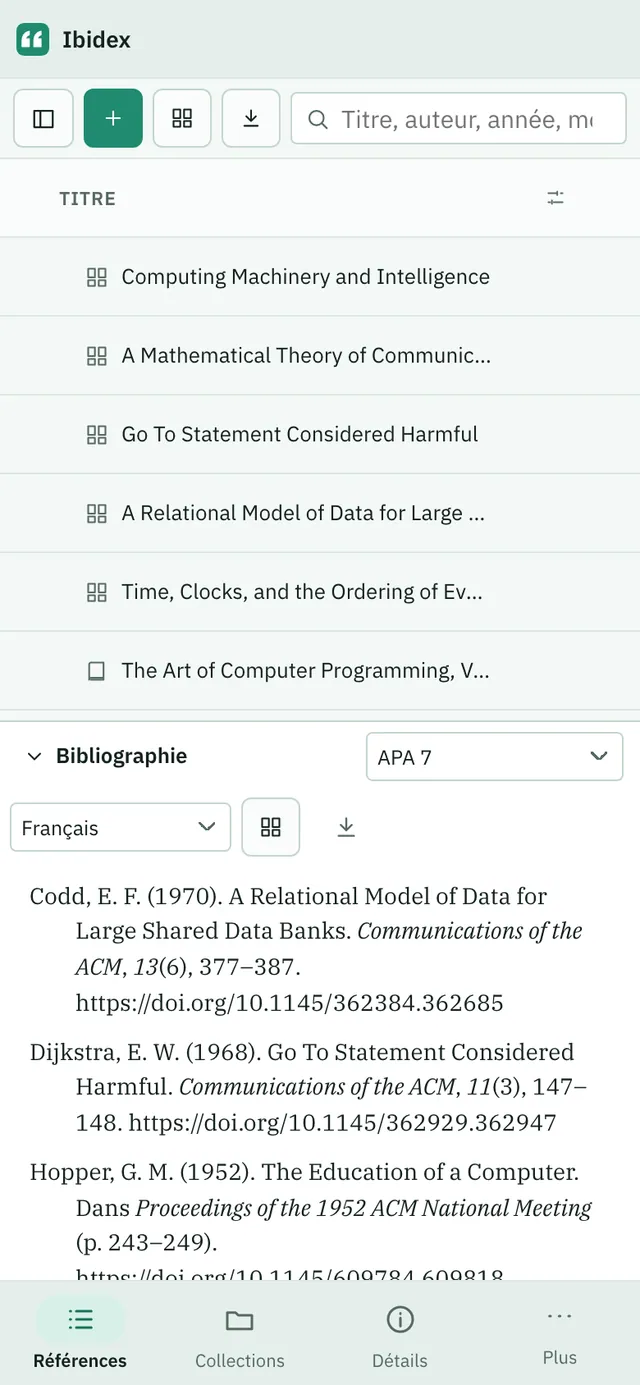640x1385 pixels.
Task: Open the Français language dropdown
Action: (x=121, y=828)
